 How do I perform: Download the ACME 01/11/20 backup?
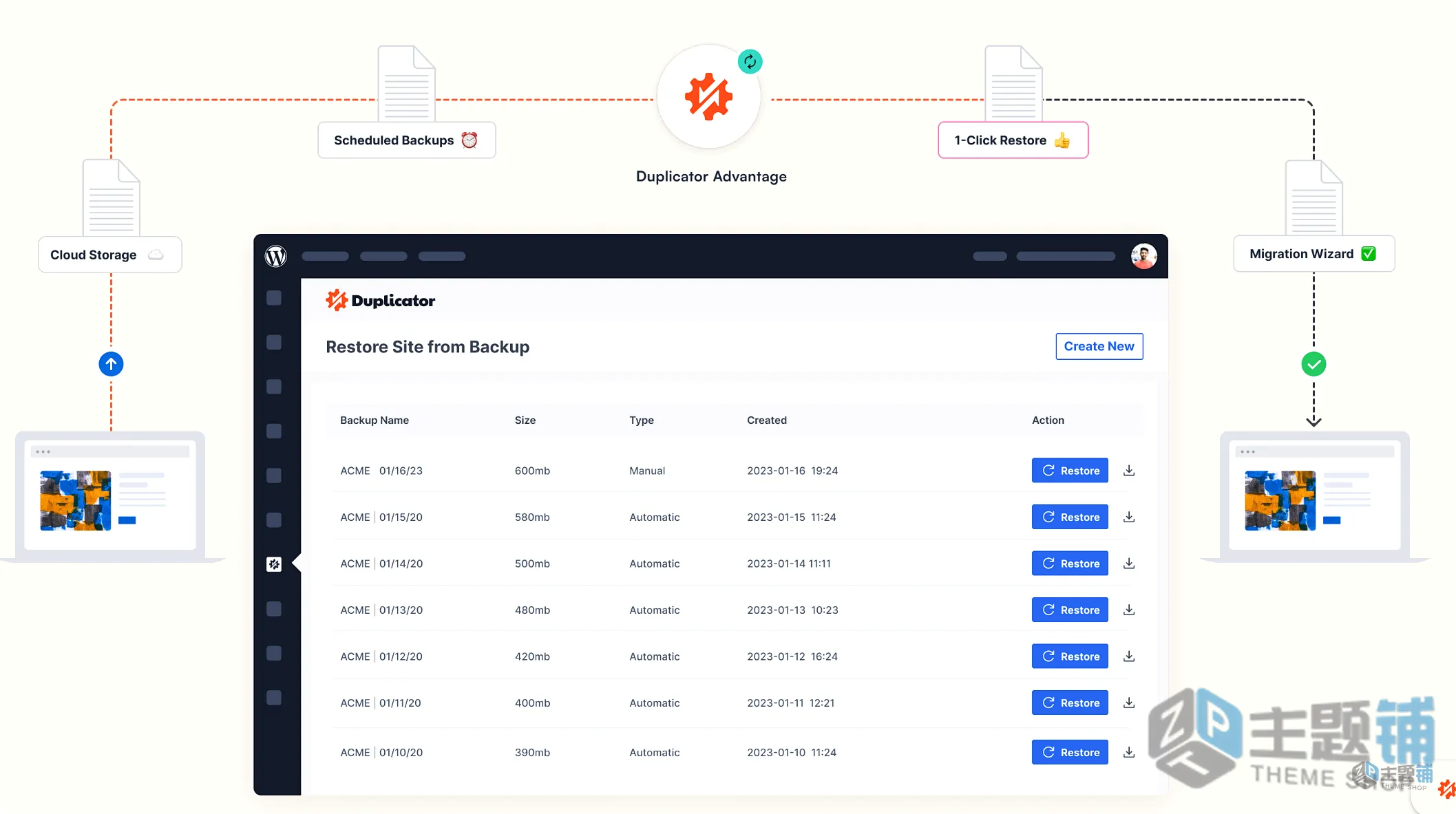tap(1129, 703)
